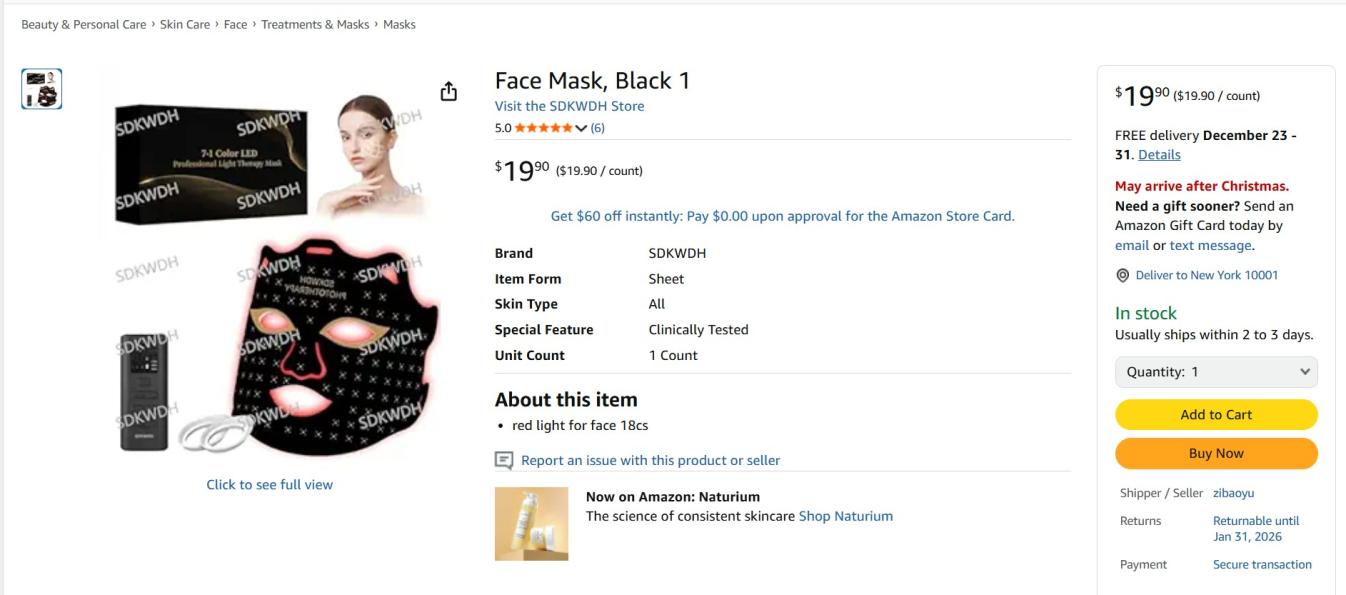
Task: Expand the ratings chevron dropdown
Action: point(581,128)
